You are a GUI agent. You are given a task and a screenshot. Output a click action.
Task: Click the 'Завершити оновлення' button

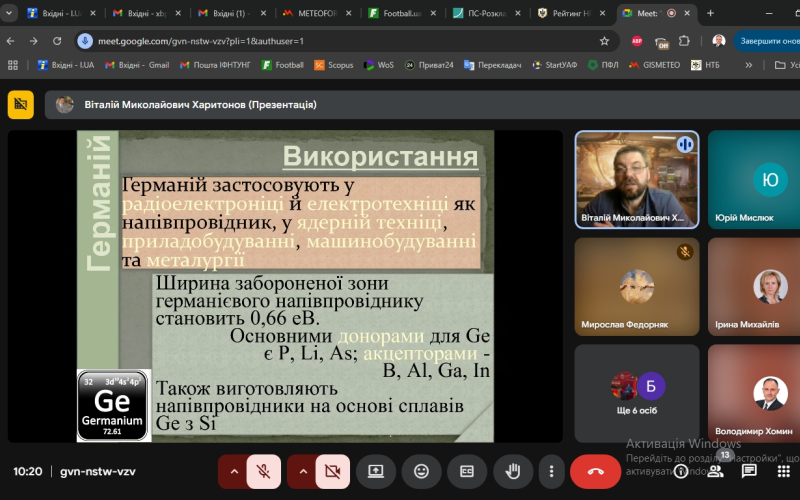click(x=767, y=41)
